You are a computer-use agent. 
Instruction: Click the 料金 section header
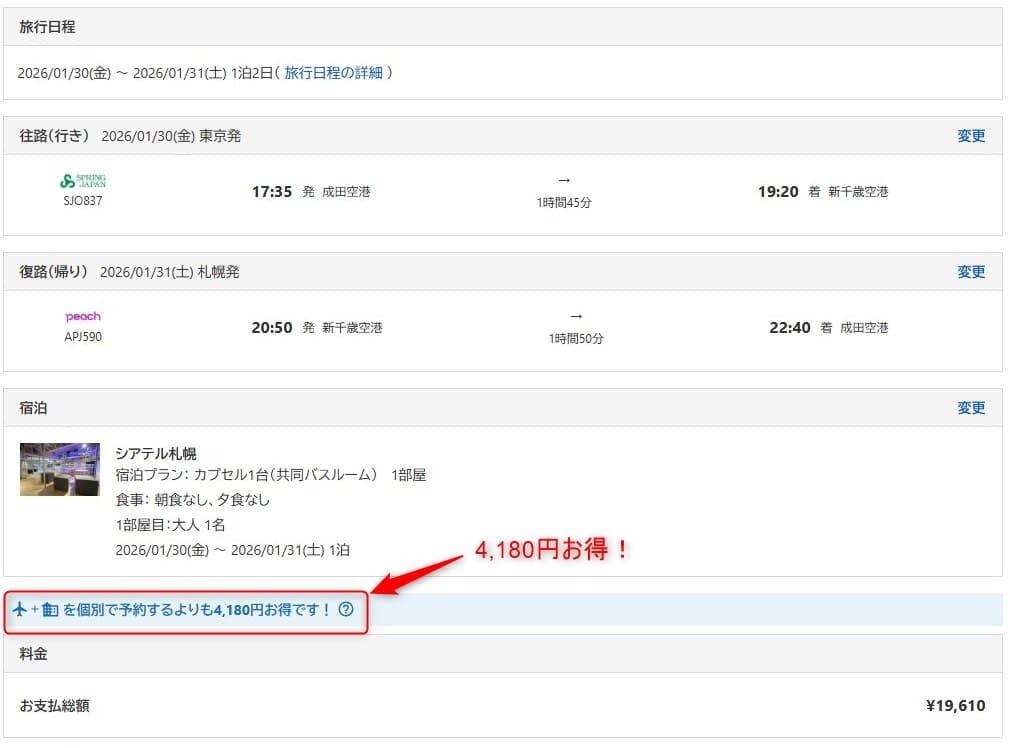(34, 654)
